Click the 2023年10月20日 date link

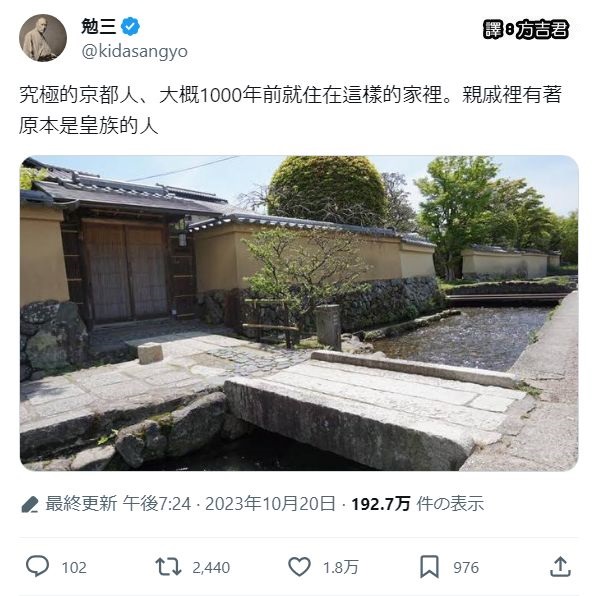tap(270, 504)
